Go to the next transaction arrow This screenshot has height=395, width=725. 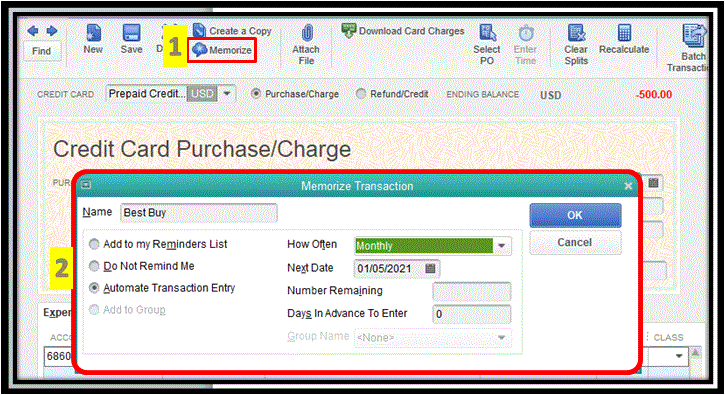click(x=52, y=31)
